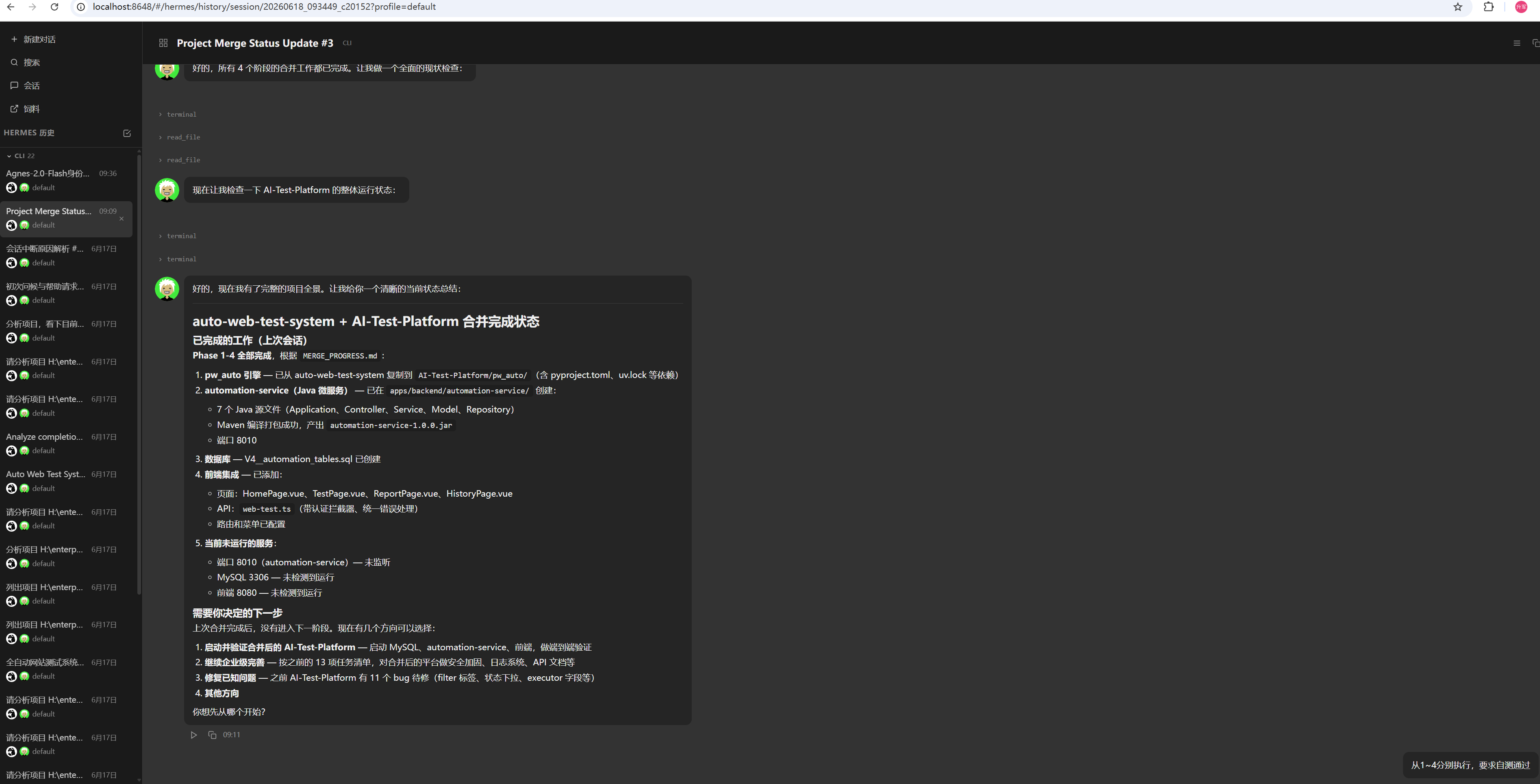The width and height of the screenshot is (1540, 784).
Task: Expand the last terminal tool call
Action: pos(178,259)
